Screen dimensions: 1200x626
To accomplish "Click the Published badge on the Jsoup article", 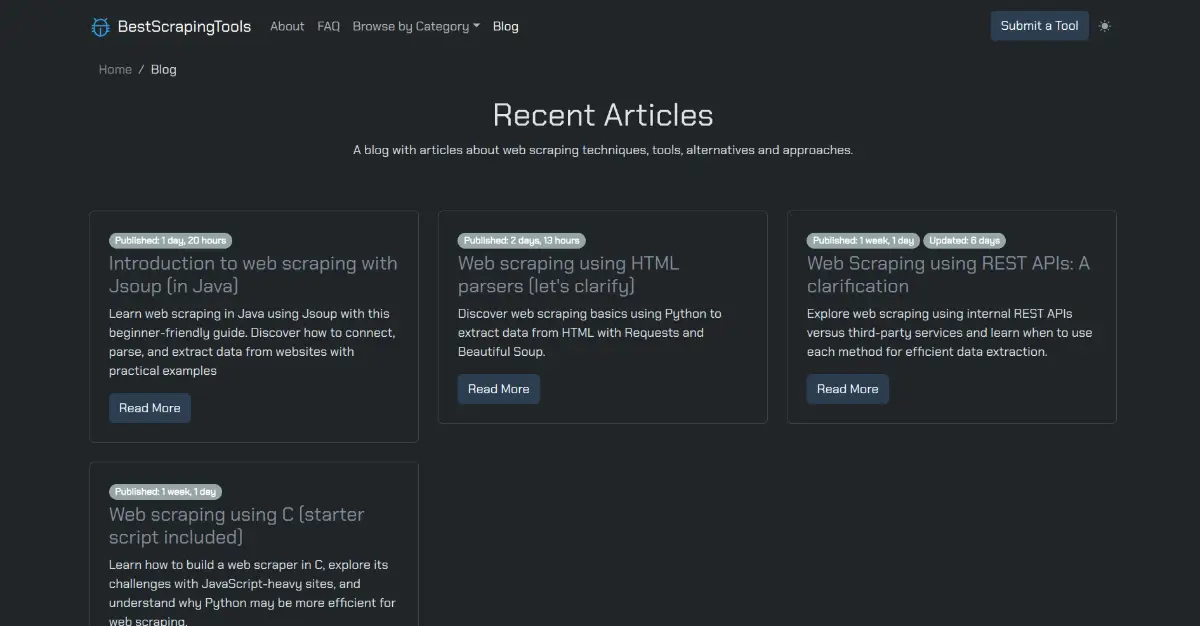I will (170, 240).
